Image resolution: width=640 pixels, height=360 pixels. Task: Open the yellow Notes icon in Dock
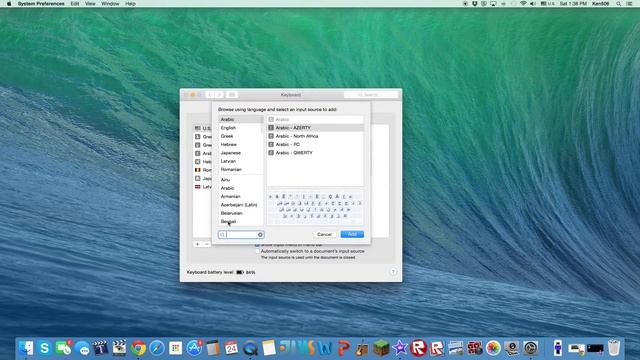pos(269,348)
